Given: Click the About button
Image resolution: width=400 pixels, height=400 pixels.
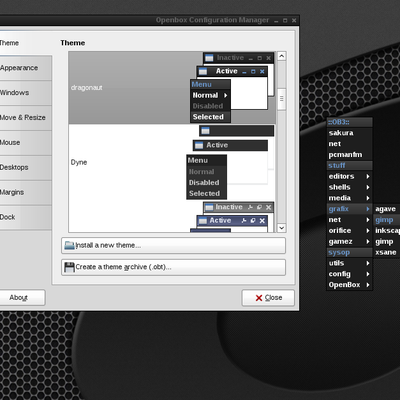Looking at the screenshot, I should pos(22,297).
